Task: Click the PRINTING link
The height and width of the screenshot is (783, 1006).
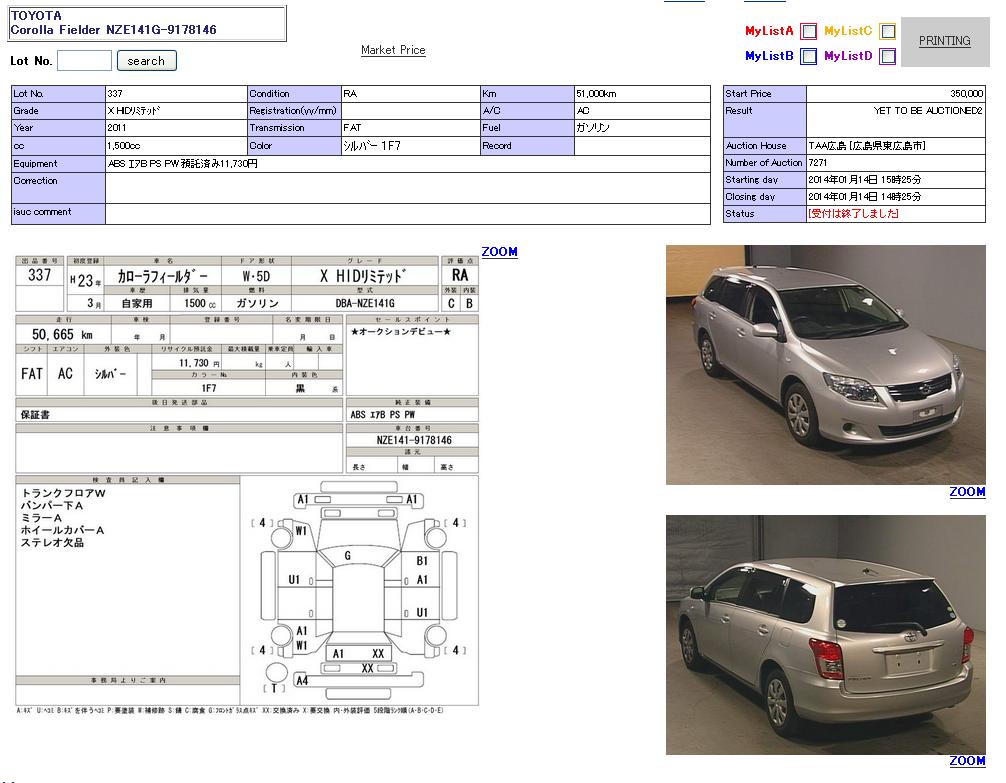Action: (944, 41)
